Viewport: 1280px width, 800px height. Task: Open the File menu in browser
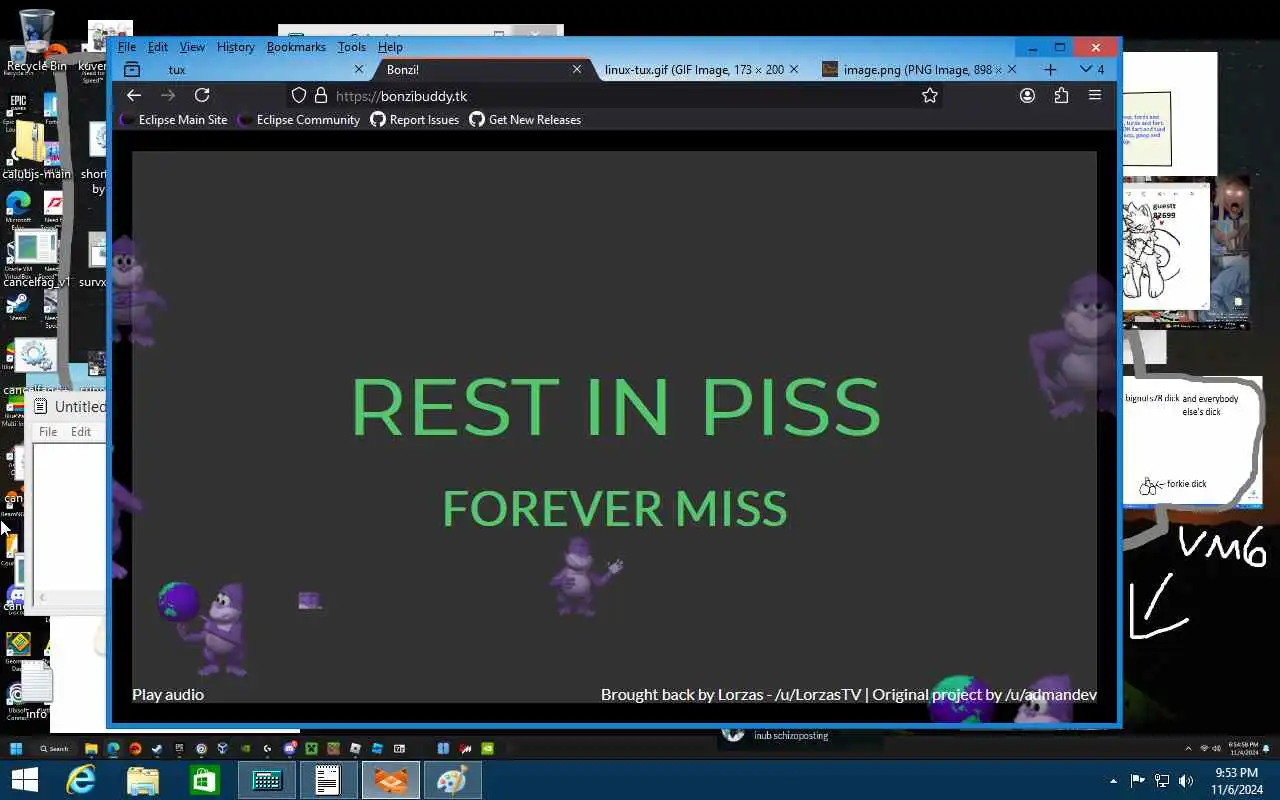126,47
